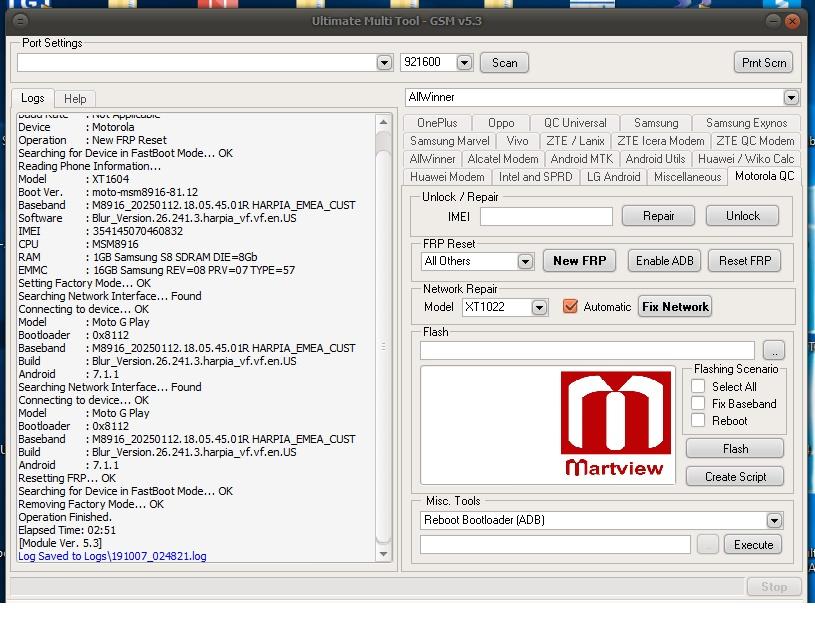Open the port selection dropdown
Image resolution: width=815 pixels, height=618 pixels.
click(384, 62)
